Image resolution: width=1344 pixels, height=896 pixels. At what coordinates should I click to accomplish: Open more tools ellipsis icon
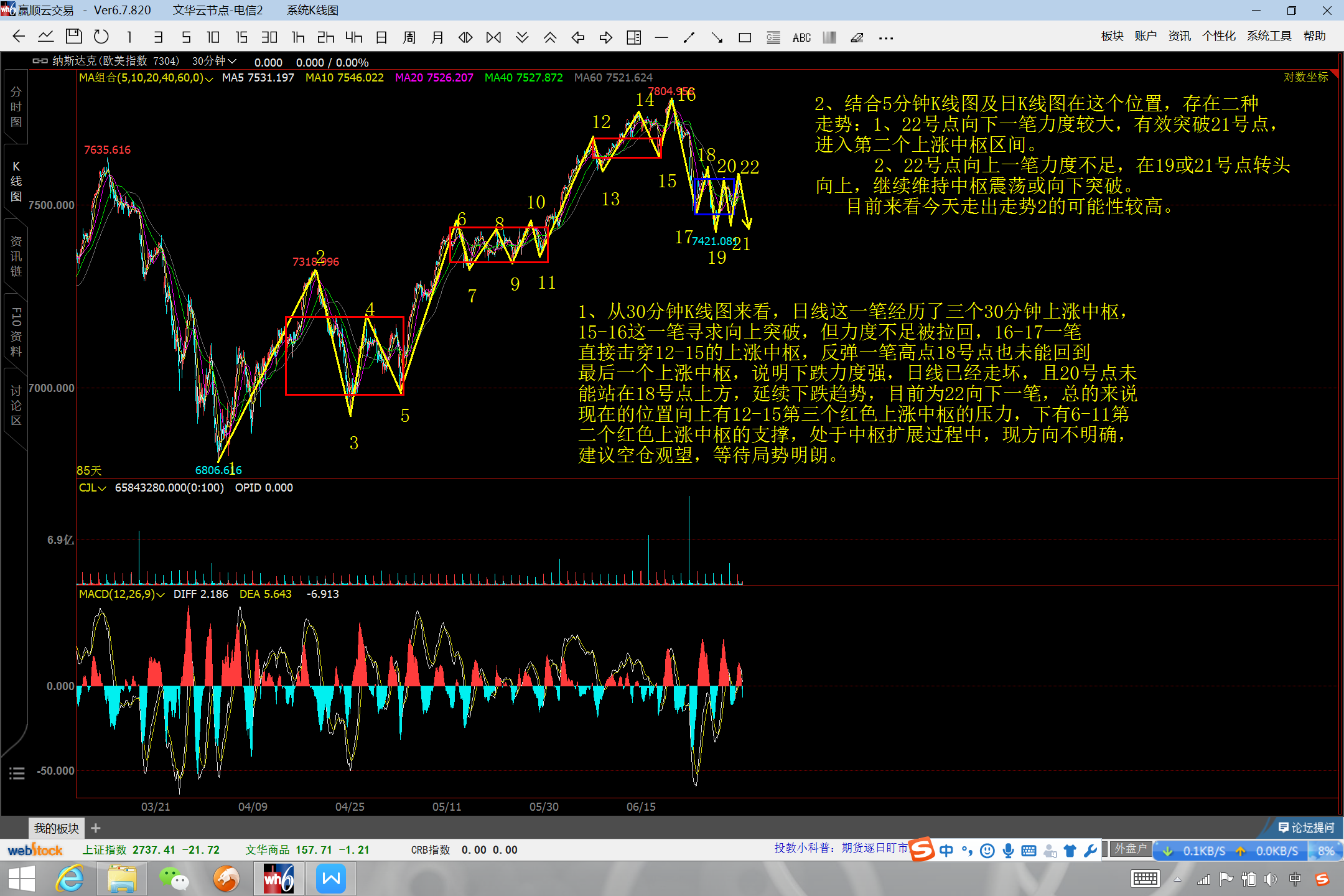click(885, 38)
